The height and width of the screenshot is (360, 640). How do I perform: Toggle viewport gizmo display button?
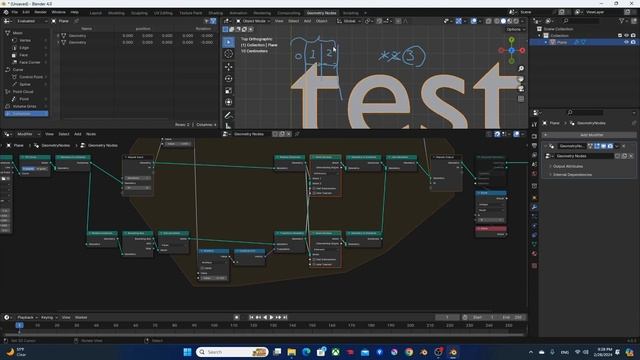(458, 21)
